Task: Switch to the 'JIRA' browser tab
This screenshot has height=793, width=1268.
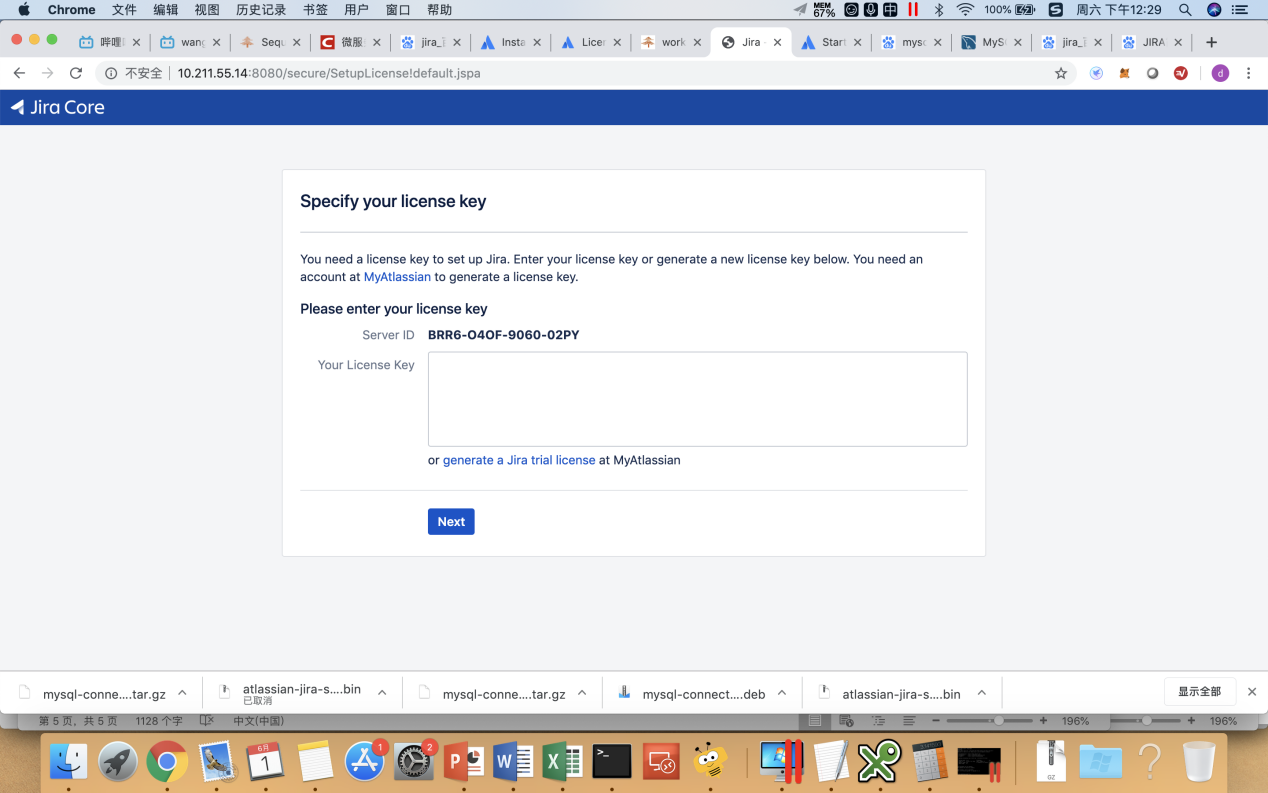Action: (x=1152, y=43)
